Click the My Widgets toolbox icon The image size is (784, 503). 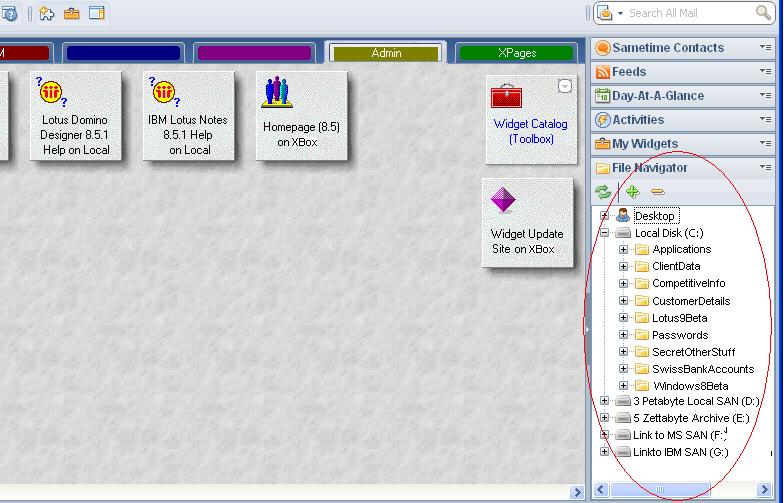coord(602,144)
